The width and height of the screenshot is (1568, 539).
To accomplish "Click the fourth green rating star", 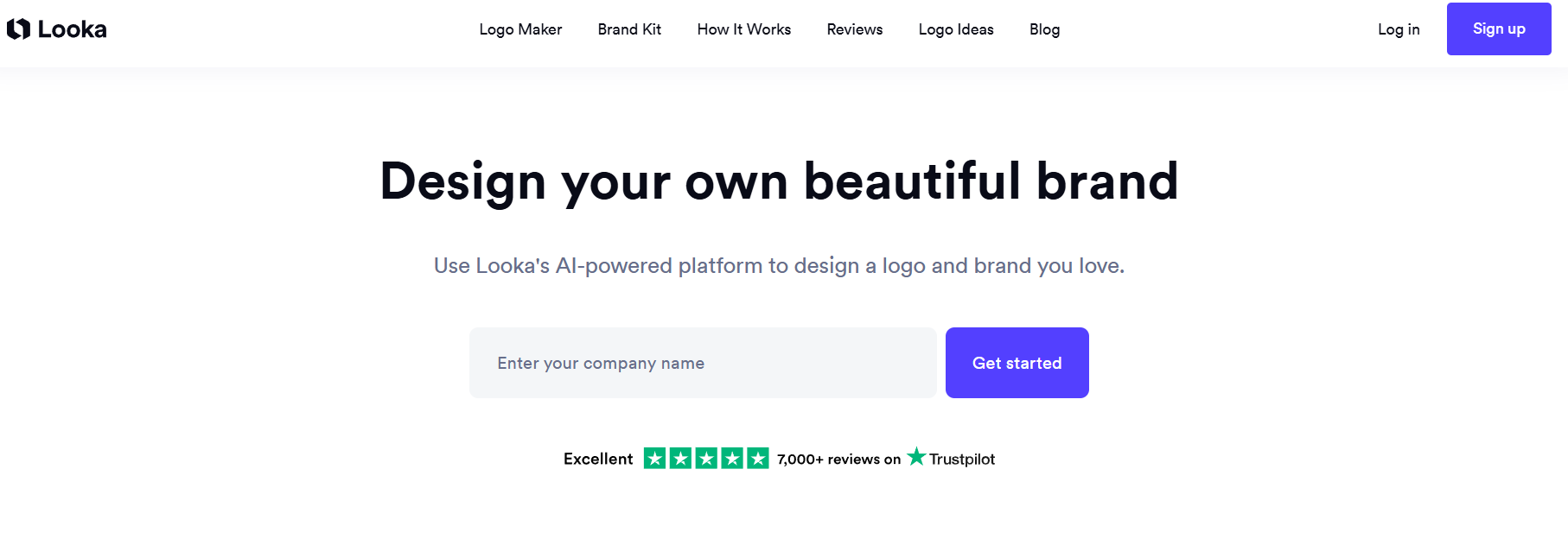I will click(732, 459).
